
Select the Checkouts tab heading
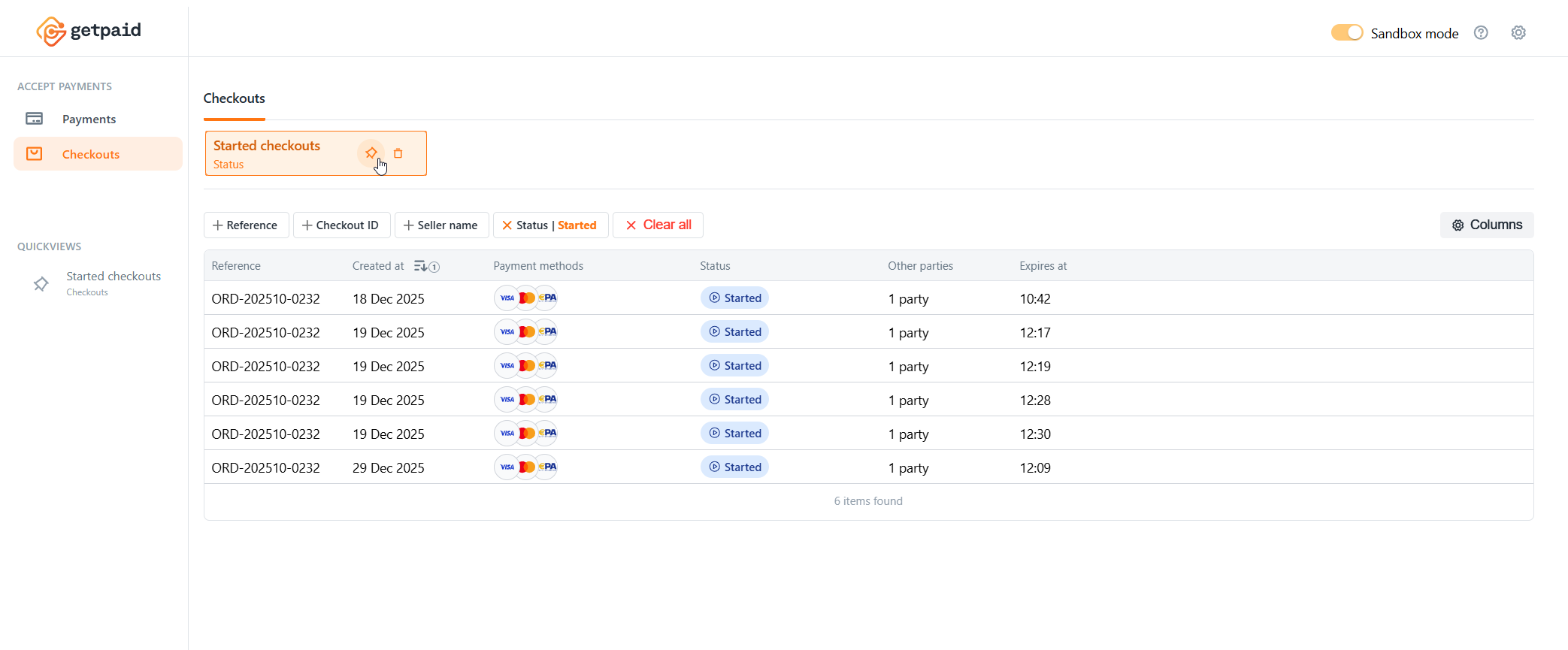coord(234,98)
